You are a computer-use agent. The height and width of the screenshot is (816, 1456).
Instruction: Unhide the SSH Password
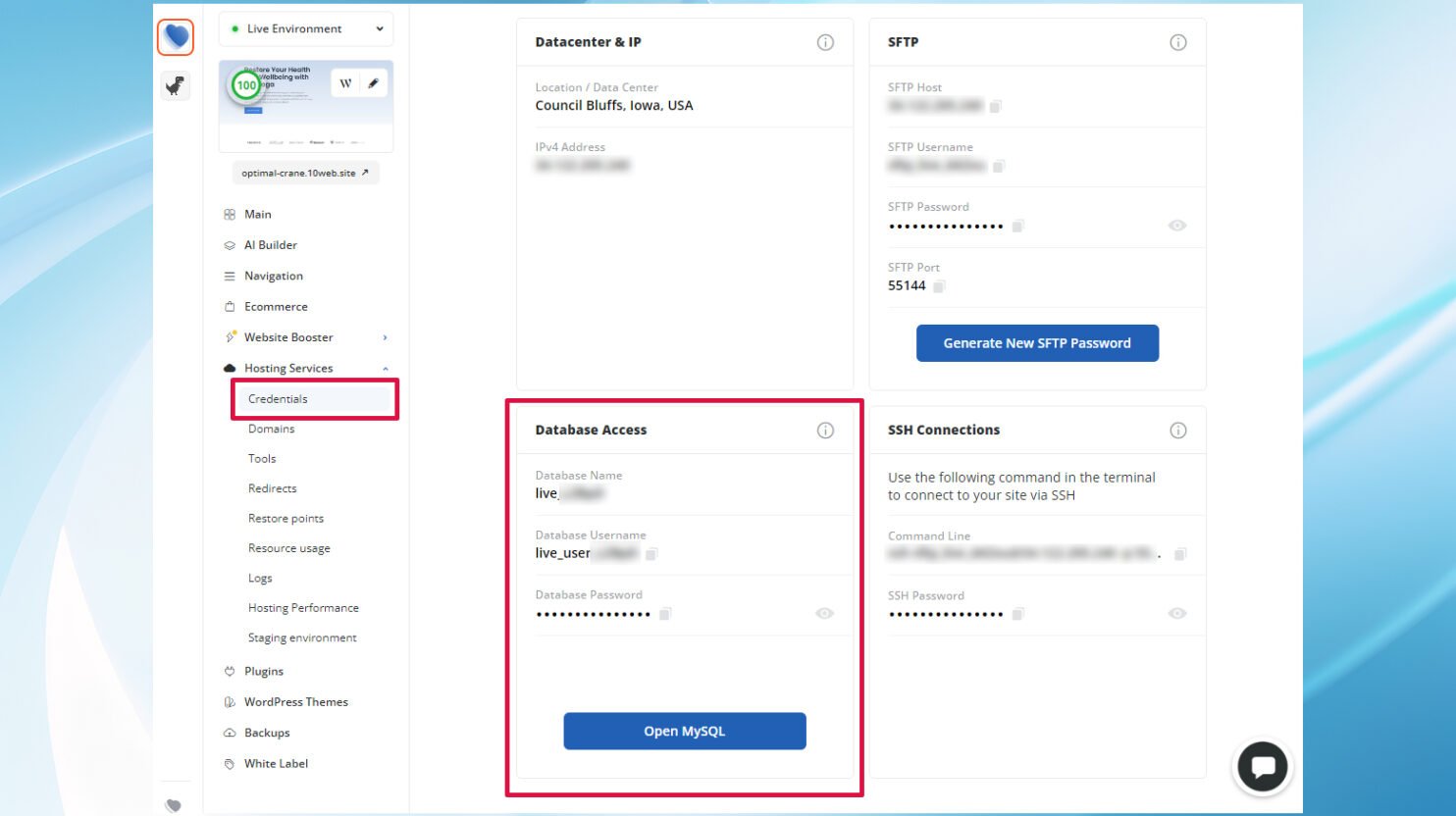pyautogui.click(x=1177, y=614)
